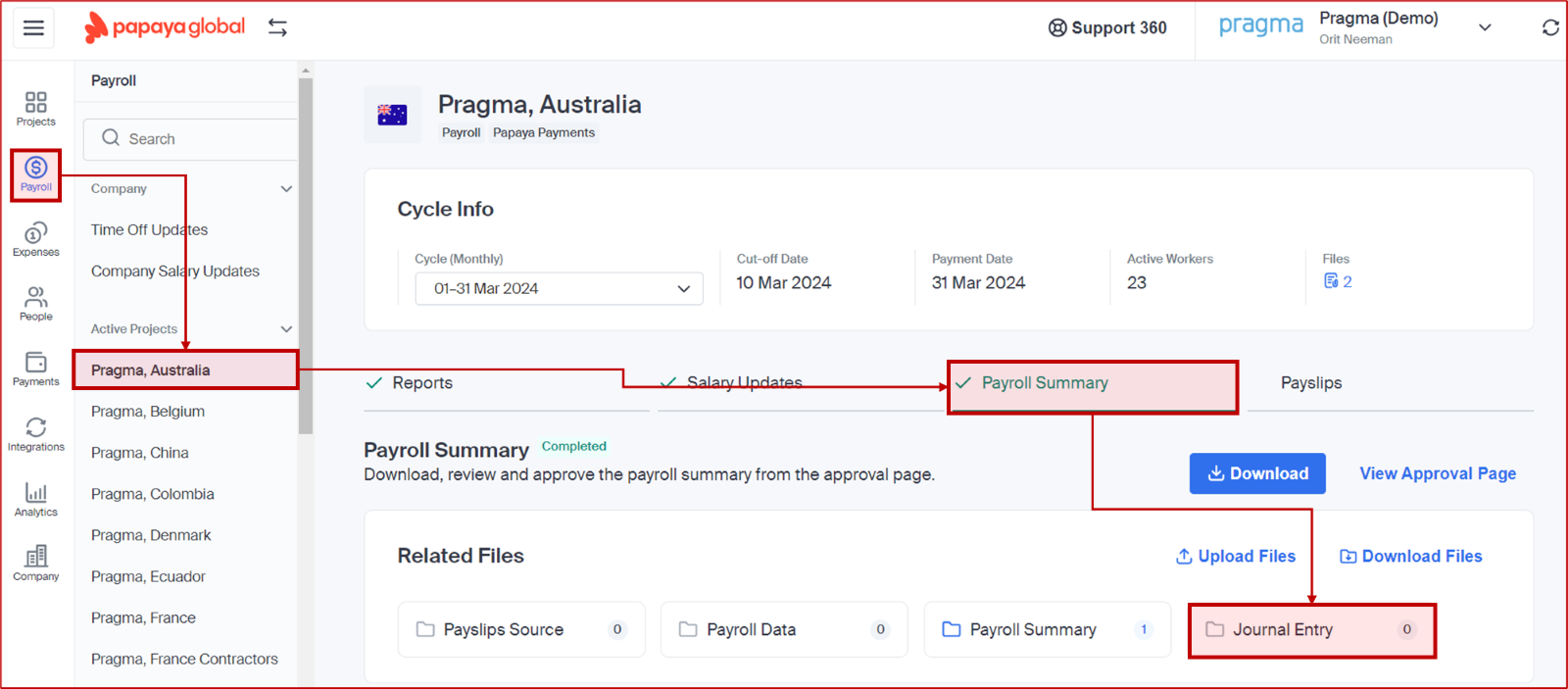Go to Projects in sidebar
1568x689 pixels.
point(36,109)
